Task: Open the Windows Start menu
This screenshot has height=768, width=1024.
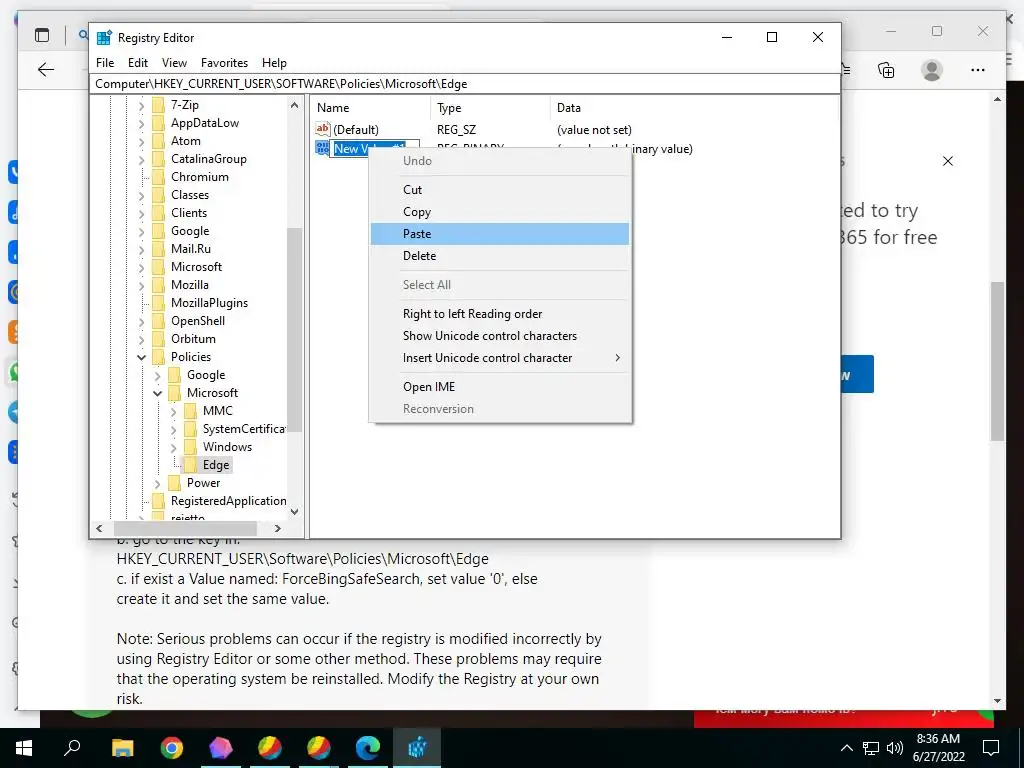Action: point(24,748)
